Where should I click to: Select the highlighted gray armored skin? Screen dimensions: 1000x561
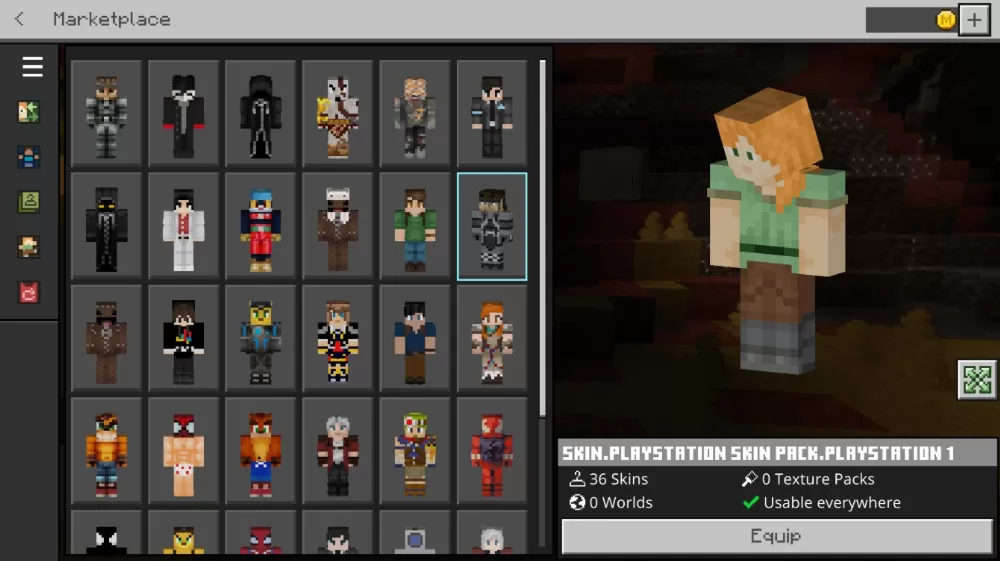[x=492, y=226]
